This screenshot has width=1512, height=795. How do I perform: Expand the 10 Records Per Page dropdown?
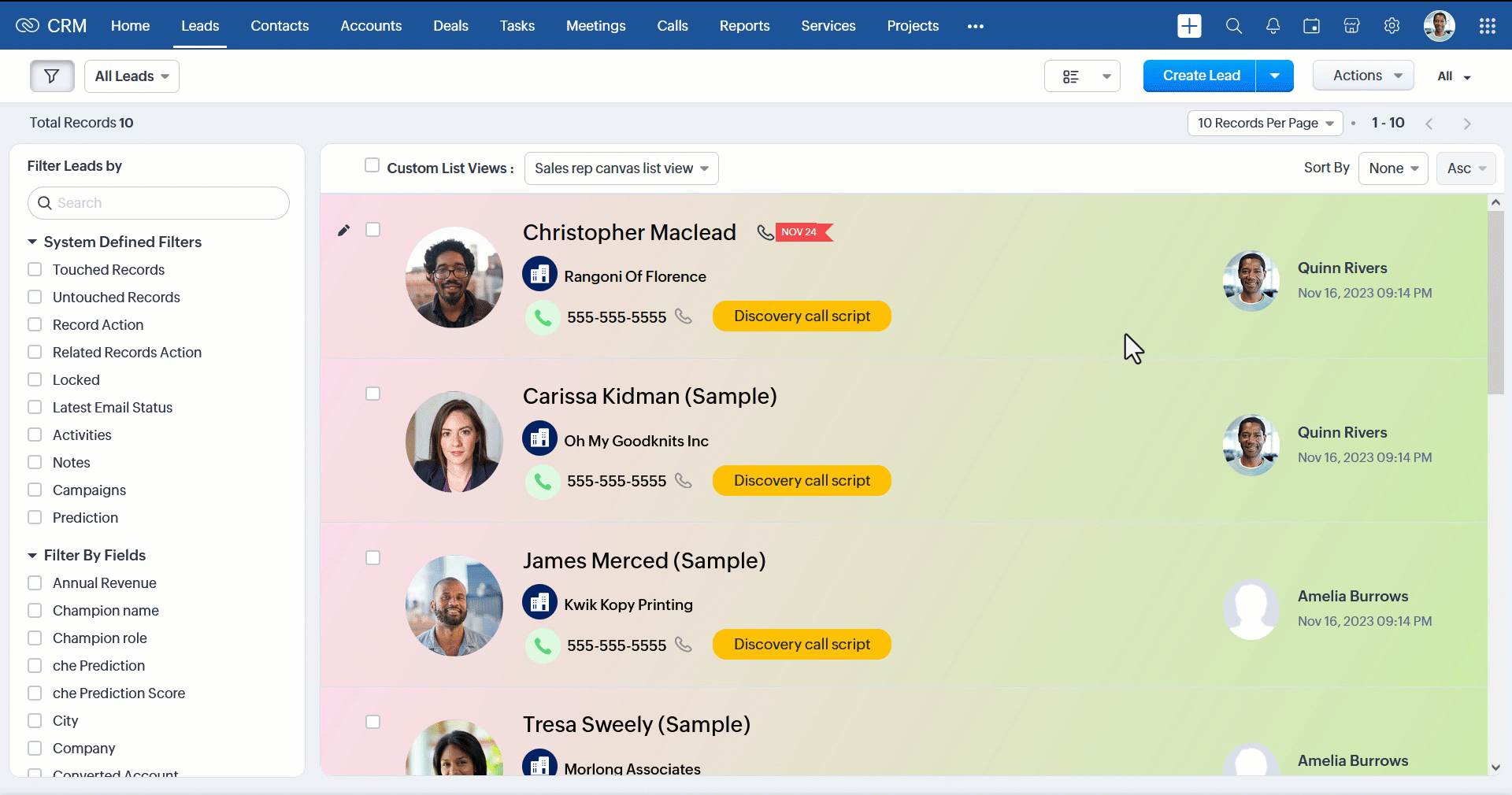coord(1264,123)
